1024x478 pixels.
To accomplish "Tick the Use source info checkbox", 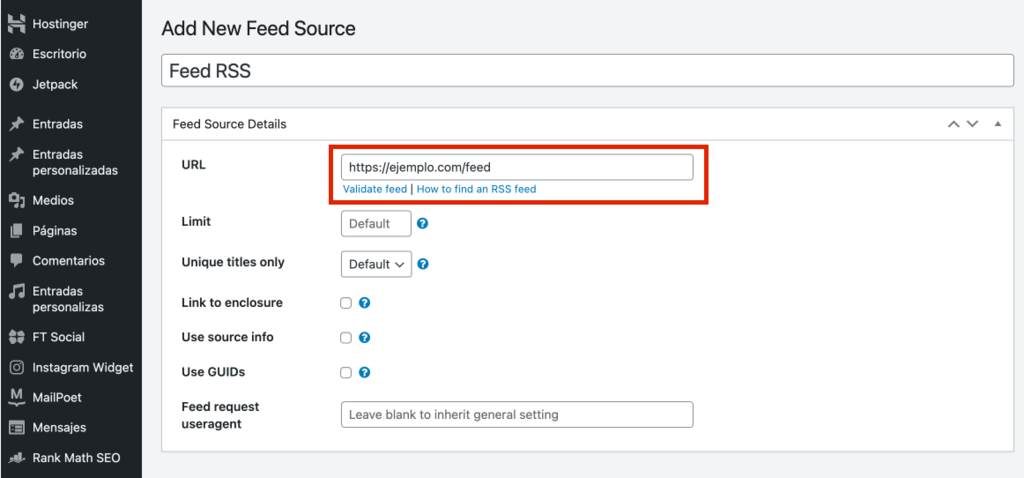I will (x=346, y=338).
